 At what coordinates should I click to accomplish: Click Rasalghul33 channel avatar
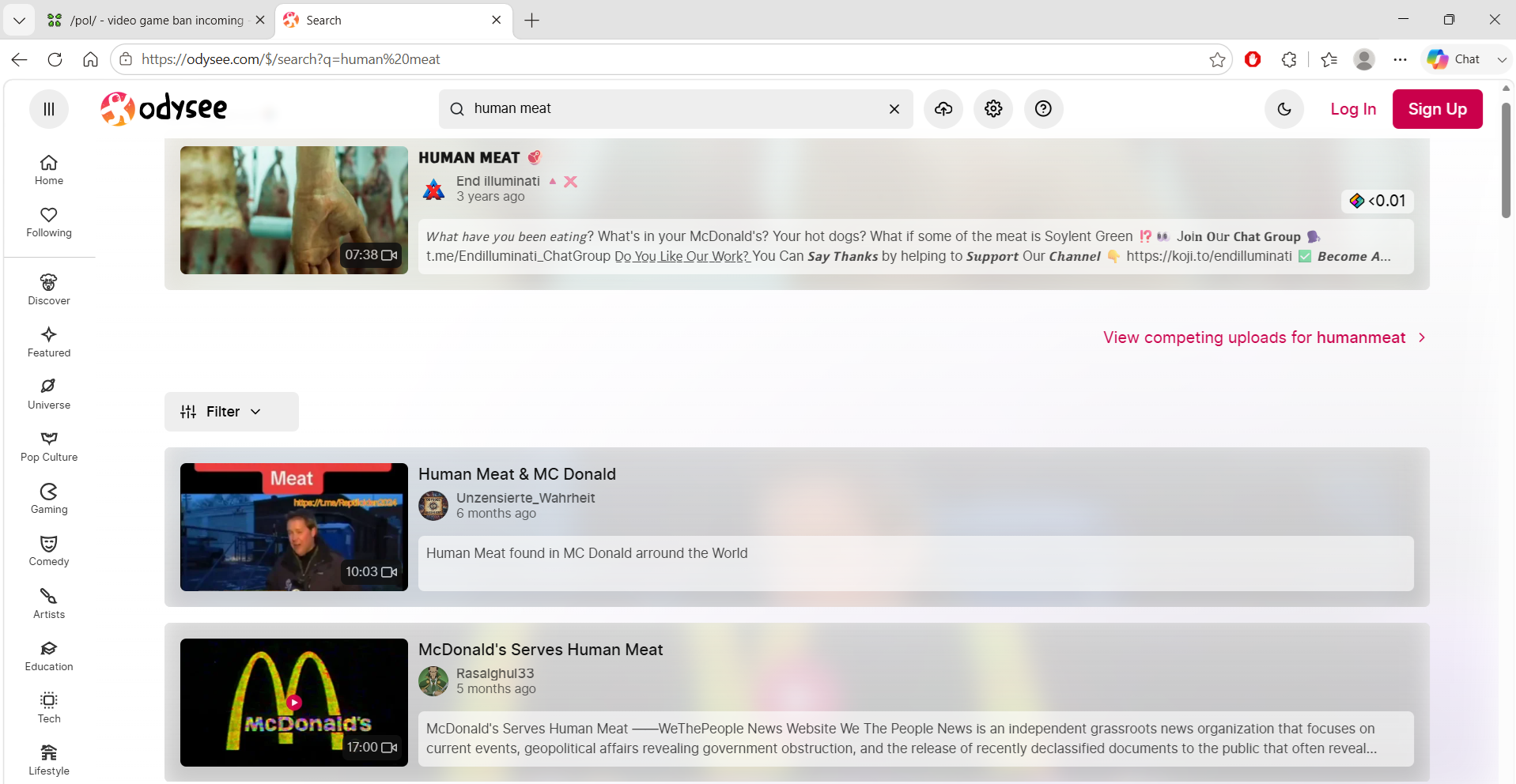(x=433, y=681)
